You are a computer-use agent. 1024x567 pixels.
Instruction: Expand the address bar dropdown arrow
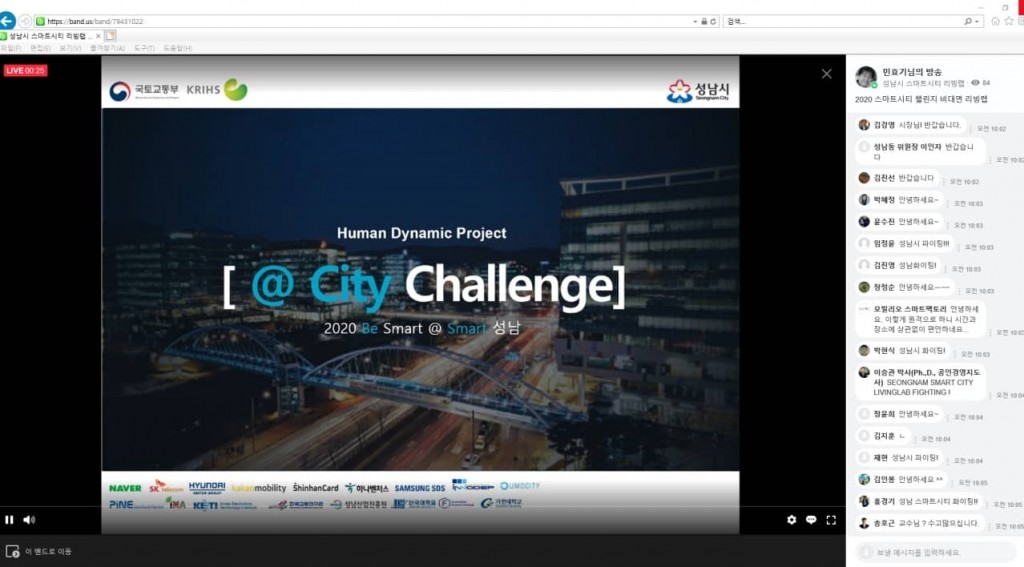tap(695, 21)
